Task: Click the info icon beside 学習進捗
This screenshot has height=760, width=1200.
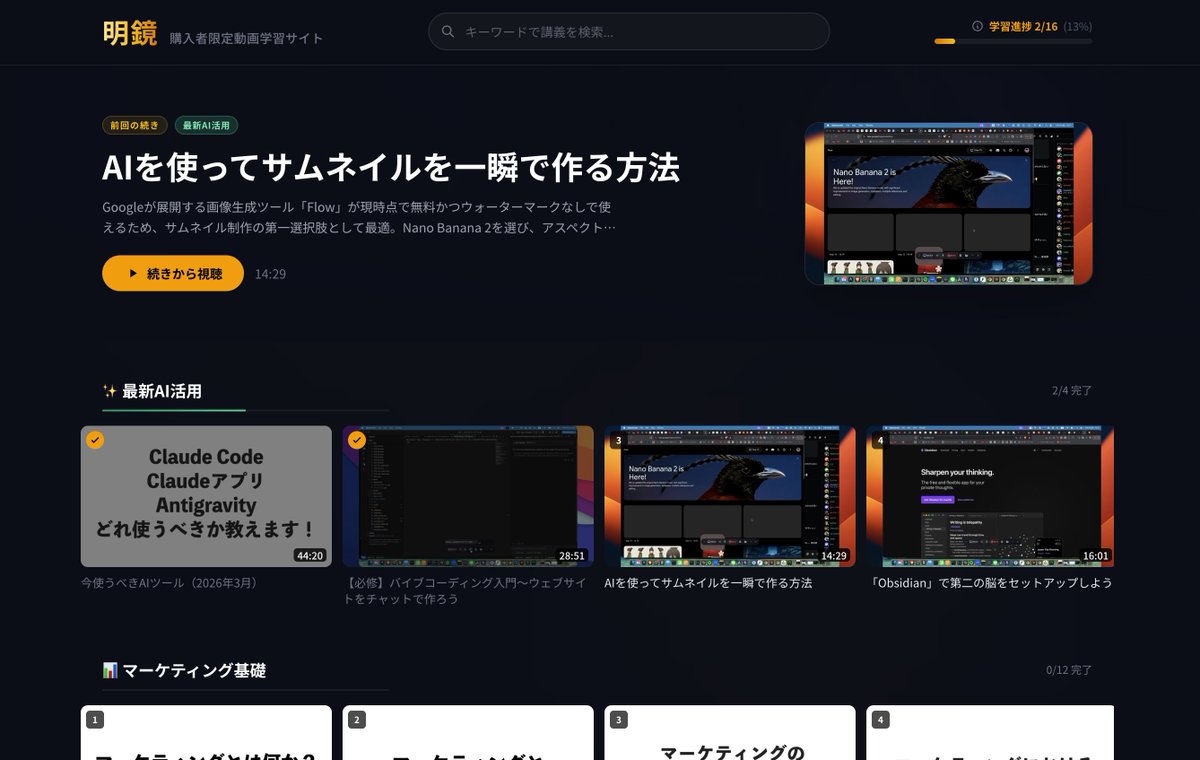Action: (x=977, y=26)
